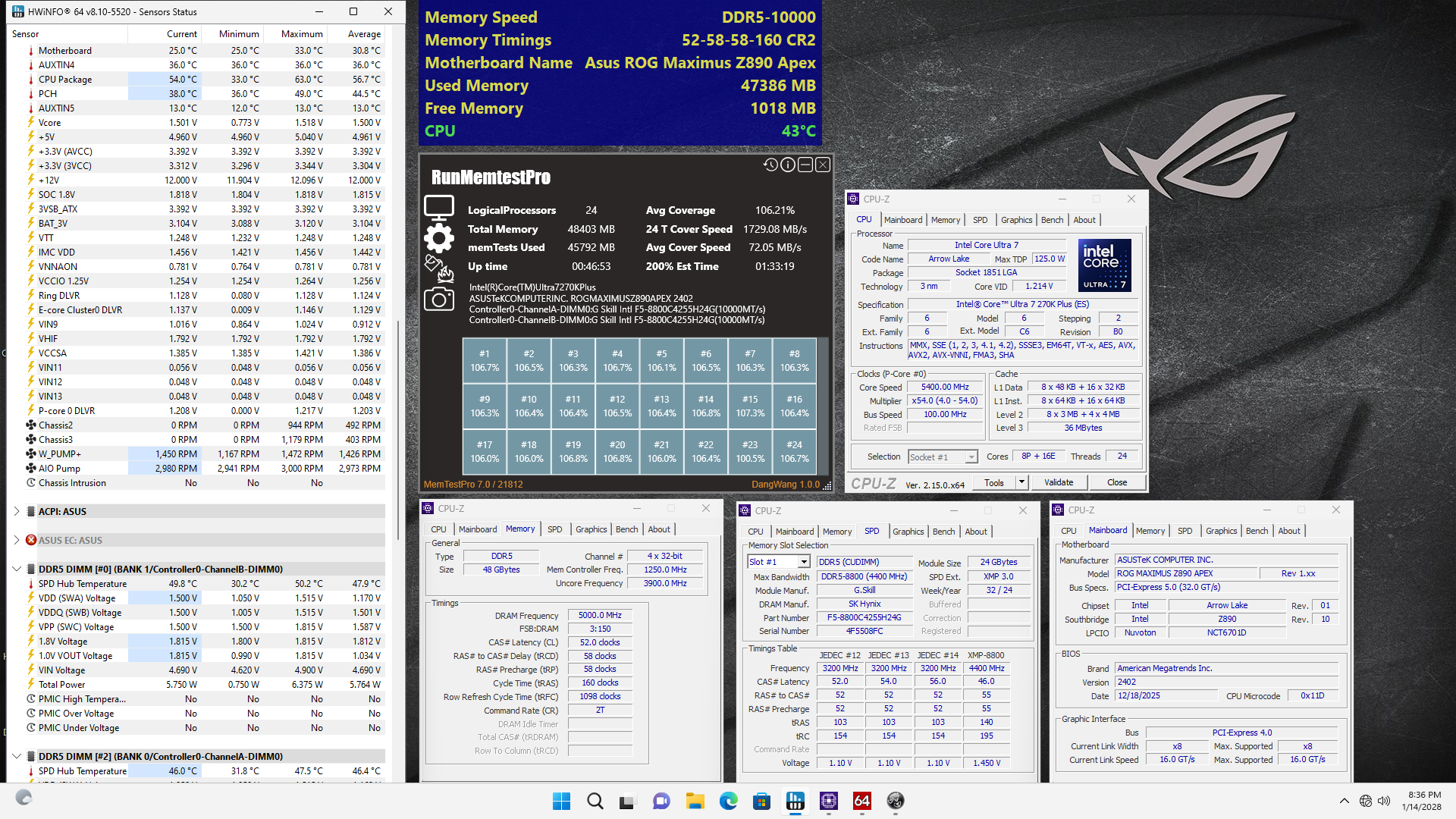Click the Tools button in CPU-Z
The height and width of the screenshot is (819, 1456).
994,482
